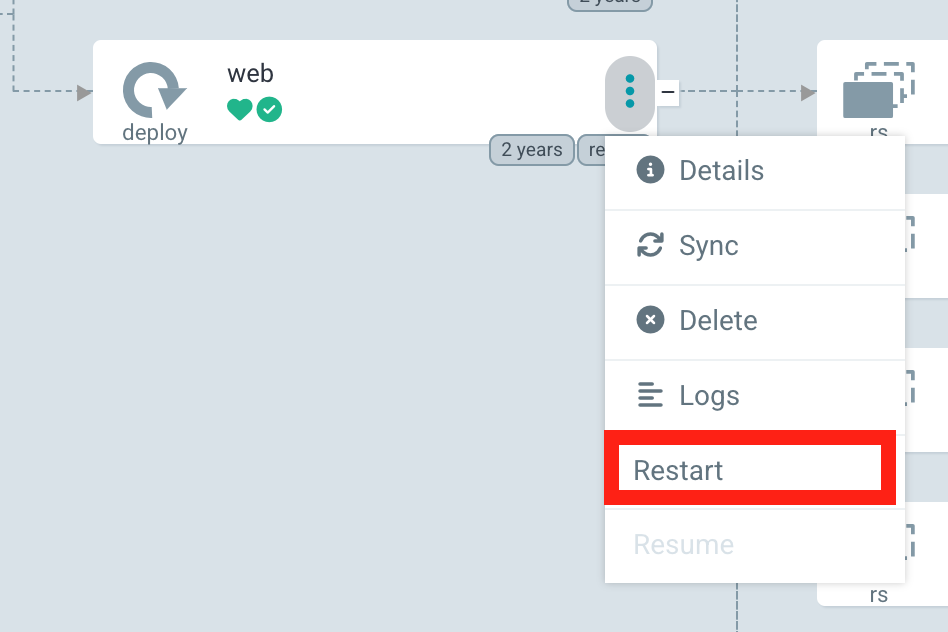This screenshot has height=632, width=948.
Task: Click the green heart health status icon
Action: click(240, 110)
